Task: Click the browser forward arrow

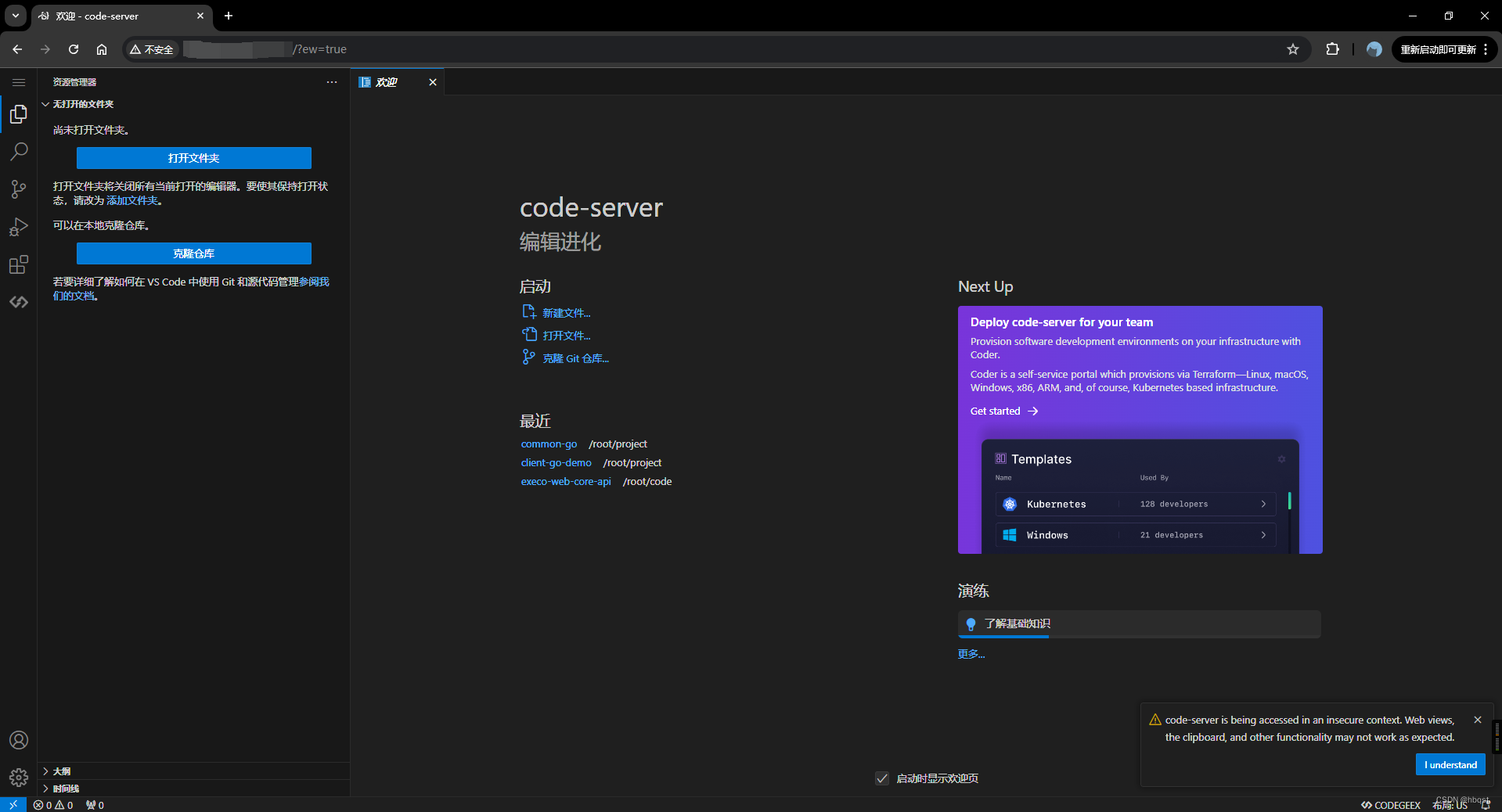Action: (45, 49)
